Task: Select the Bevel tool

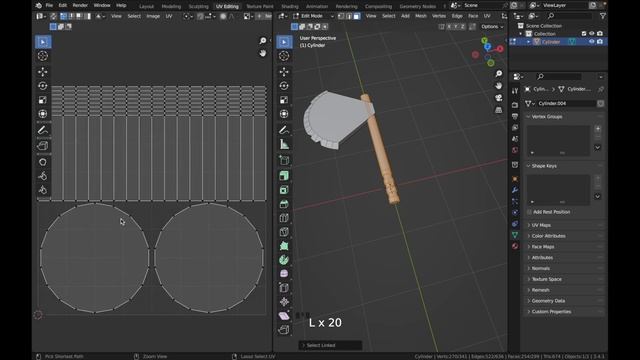Action: point(284,204)
